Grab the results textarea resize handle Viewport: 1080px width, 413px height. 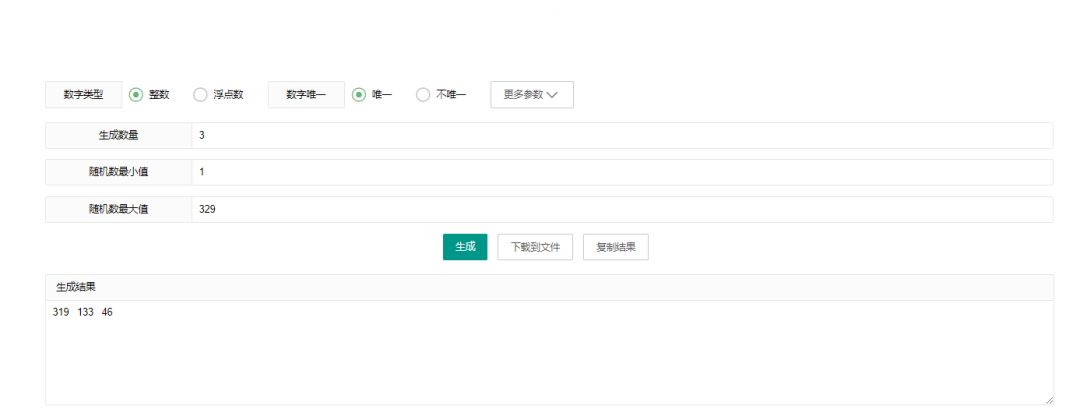(1049, 400)
